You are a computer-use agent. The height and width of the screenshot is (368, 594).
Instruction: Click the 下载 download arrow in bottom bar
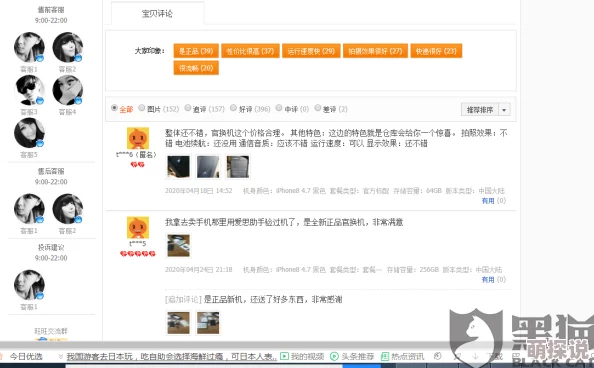click(x=475, y=356)
